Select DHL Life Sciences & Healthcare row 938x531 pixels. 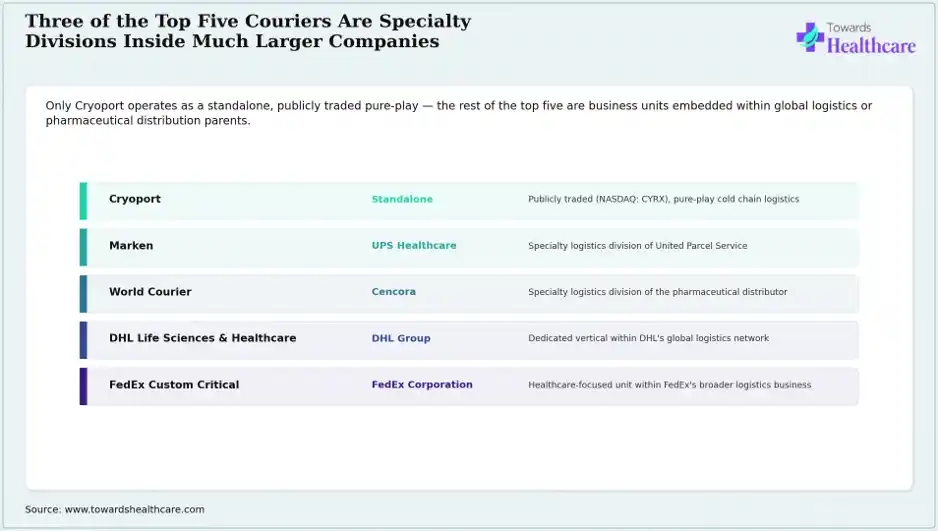point(469,340)
